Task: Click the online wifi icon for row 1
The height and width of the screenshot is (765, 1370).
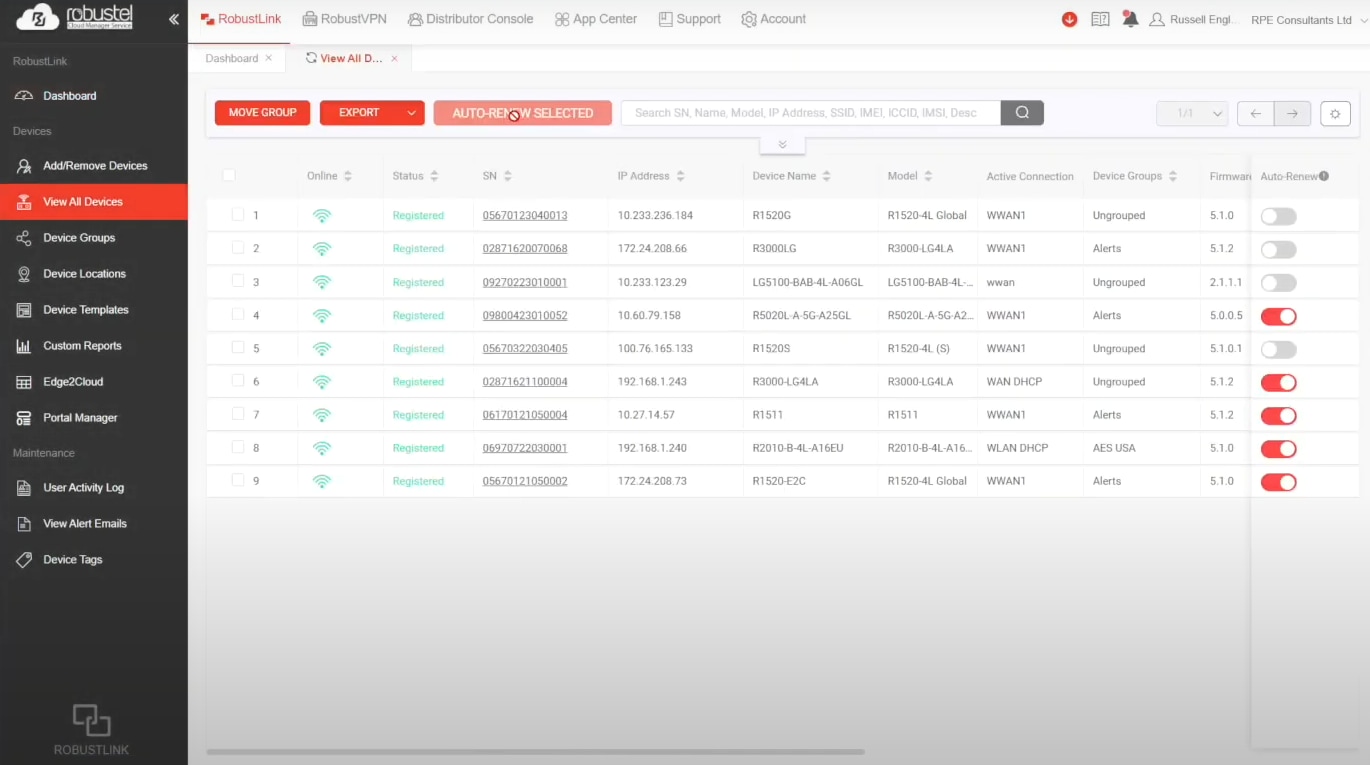Action: [x=321, y=215]
